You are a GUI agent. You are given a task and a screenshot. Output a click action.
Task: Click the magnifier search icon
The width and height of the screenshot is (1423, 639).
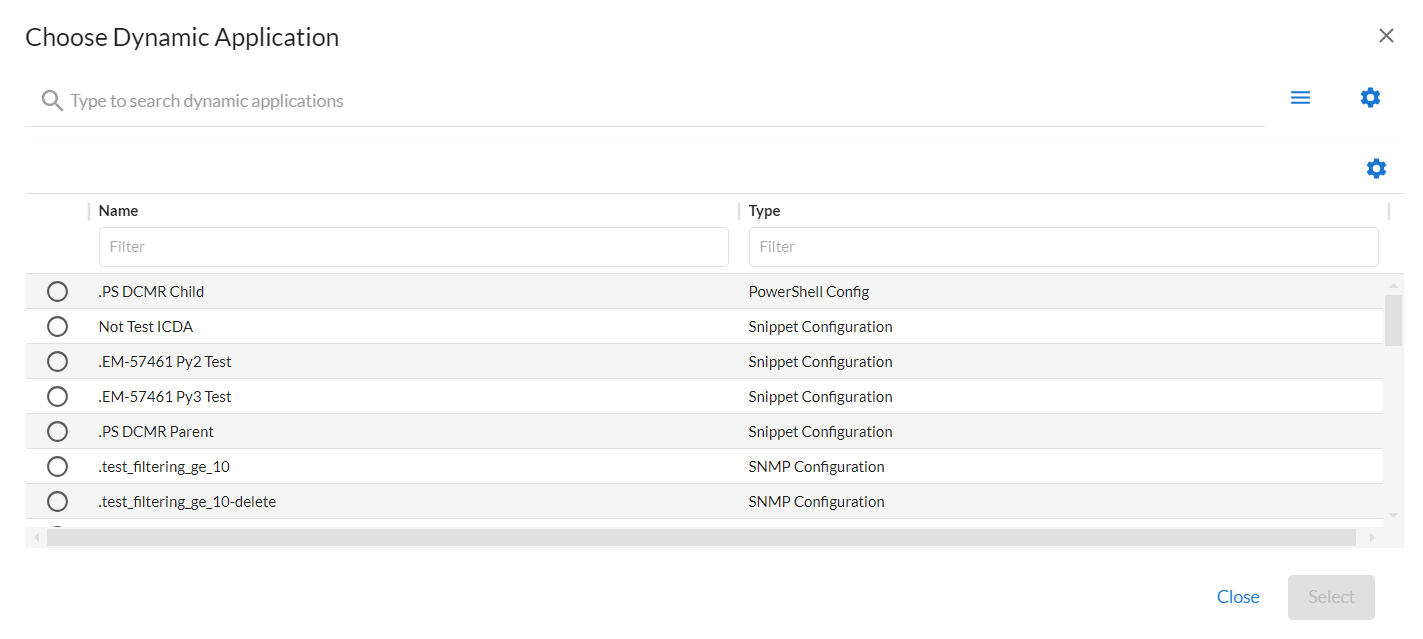(x=52, y=100)
